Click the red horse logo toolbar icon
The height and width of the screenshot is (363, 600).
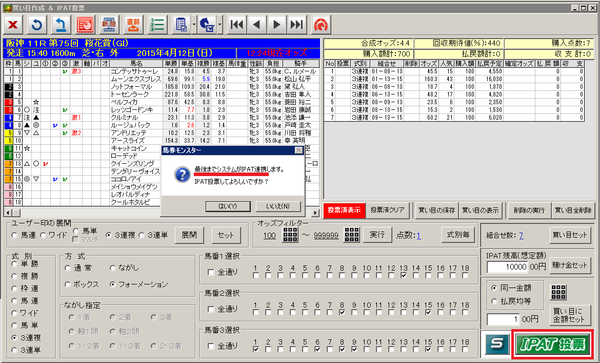[321, 25]
